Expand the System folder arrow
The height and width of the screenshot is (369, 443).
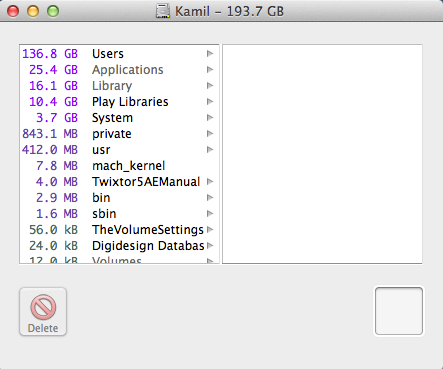[x=210, y=118]
